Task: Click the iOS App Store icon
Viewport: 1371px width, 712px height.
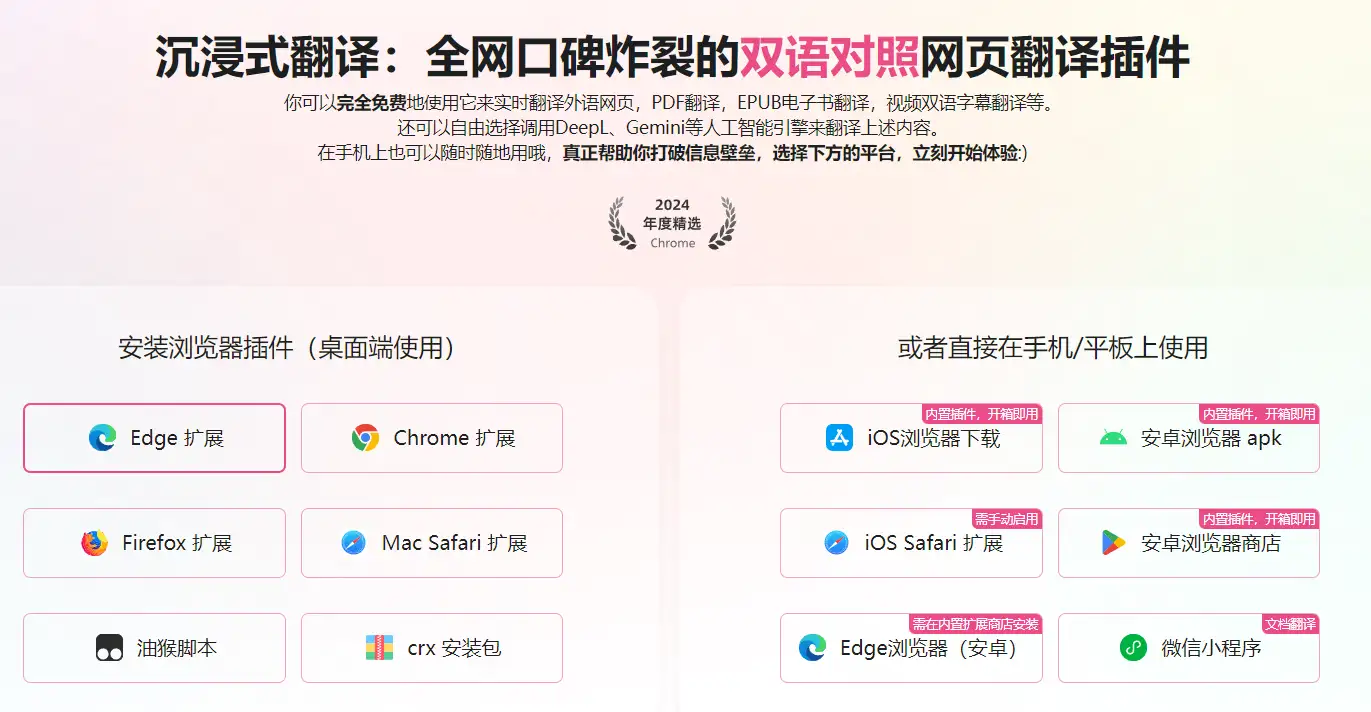Action: coord(839,438)
